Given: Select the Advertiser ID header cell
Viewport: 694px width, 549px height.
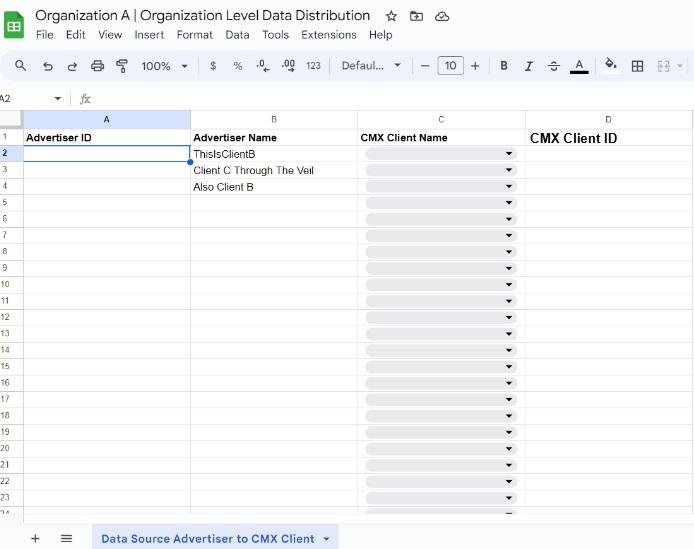Looking at the screenshot, I should tap(107, 138).
